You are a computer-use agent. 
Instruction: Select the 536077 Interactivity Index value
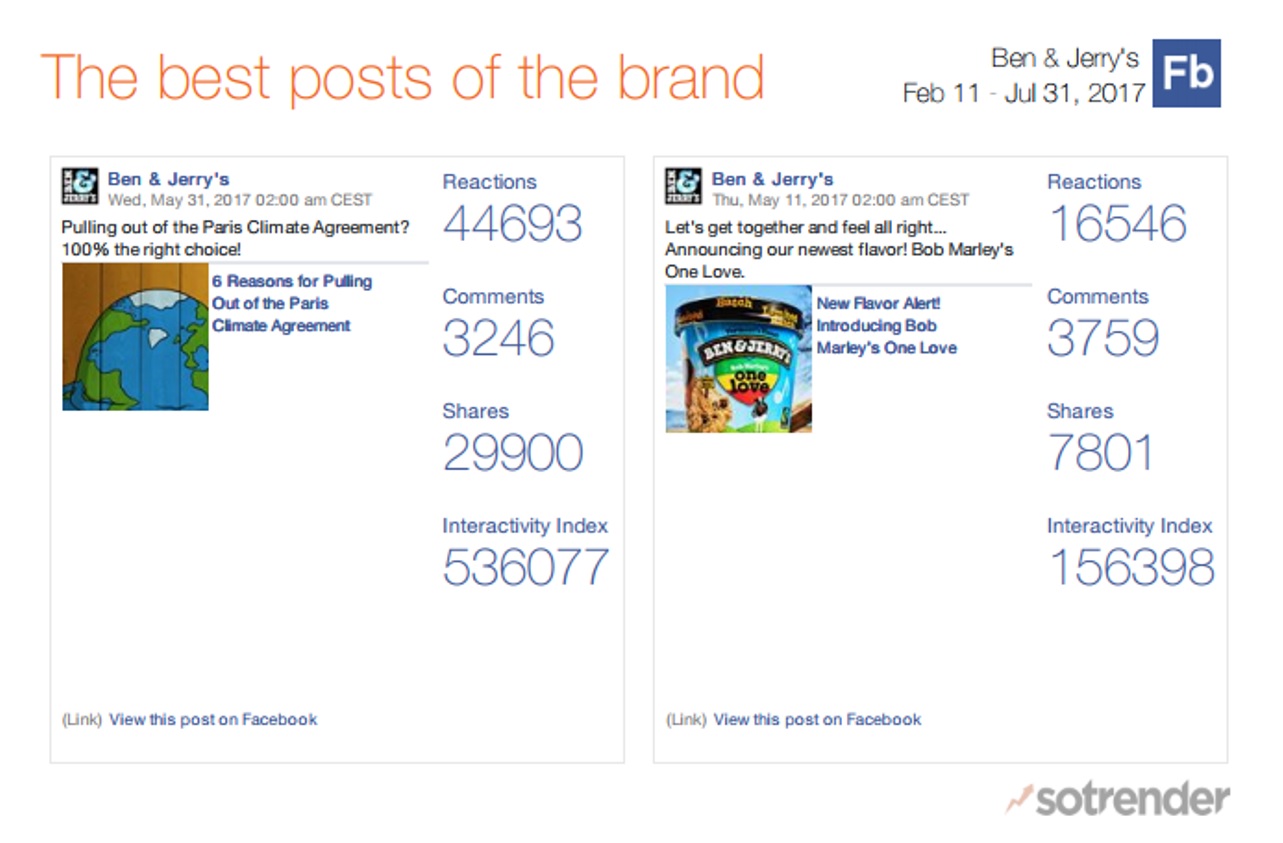526,568
